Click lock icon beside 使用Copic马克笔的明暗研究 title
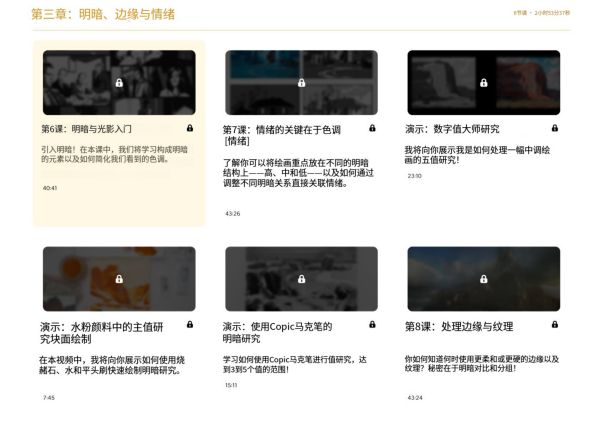This screenshot has height=423, width=600. (x=372, y=324)
